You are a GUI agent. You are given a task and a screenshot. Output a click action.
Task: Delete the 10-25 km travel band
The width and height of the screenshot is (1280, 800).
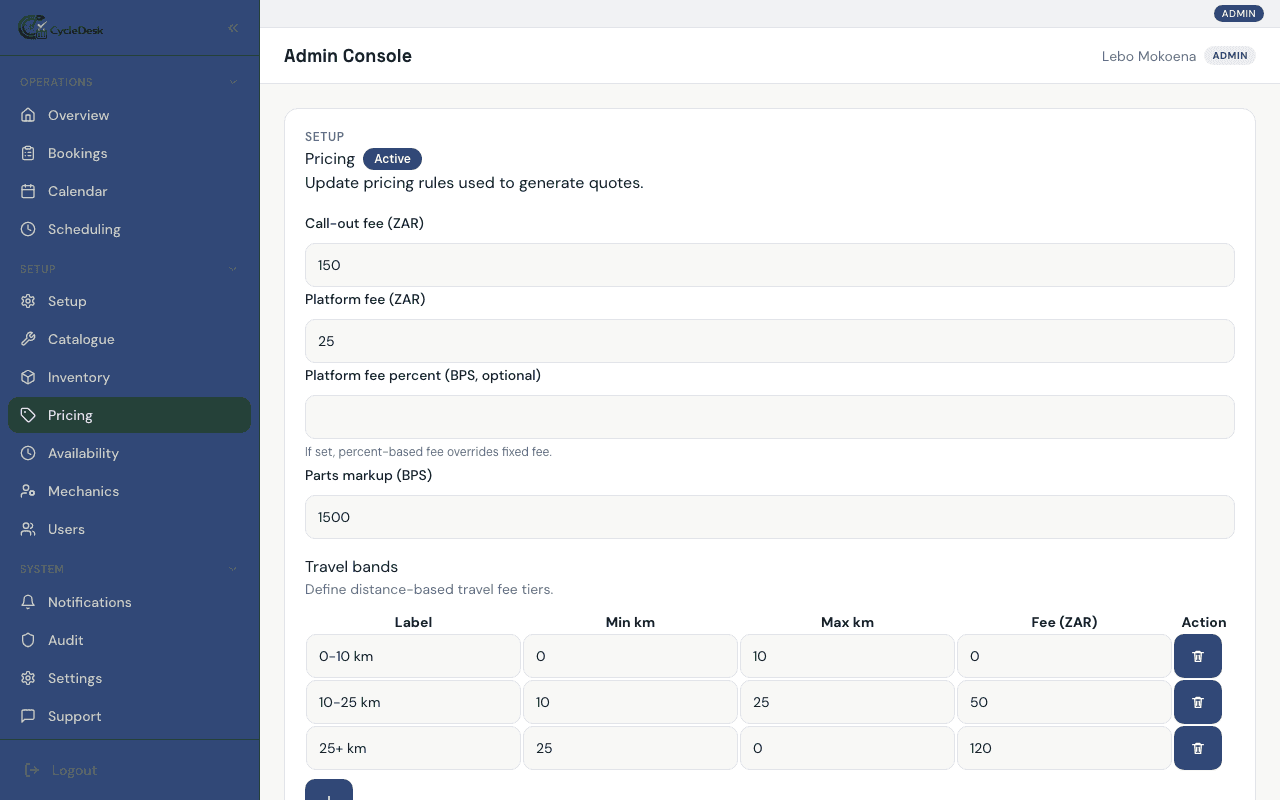click(1198, 702)
